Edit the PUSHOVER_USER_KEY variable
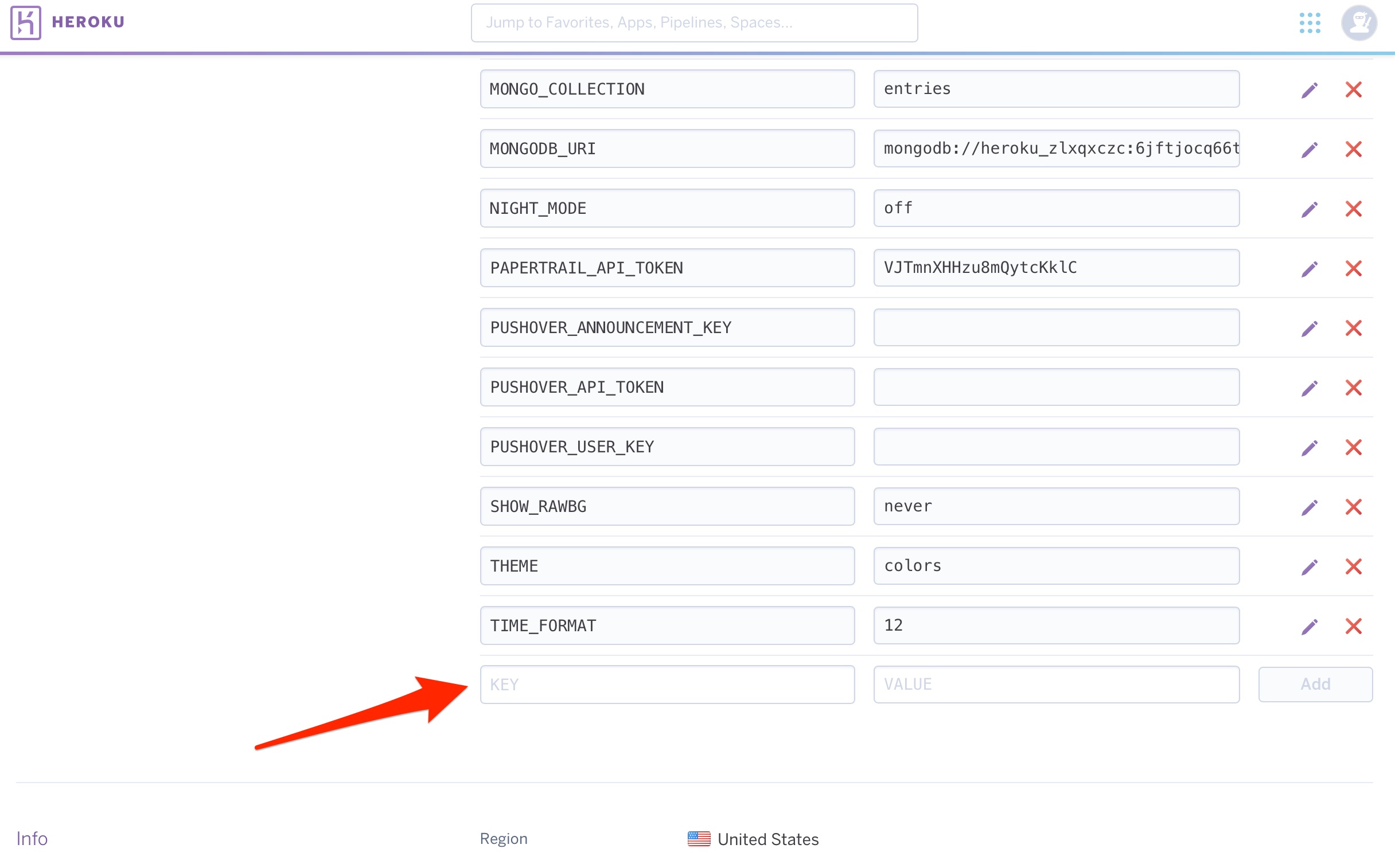 tap(1309, 448)
